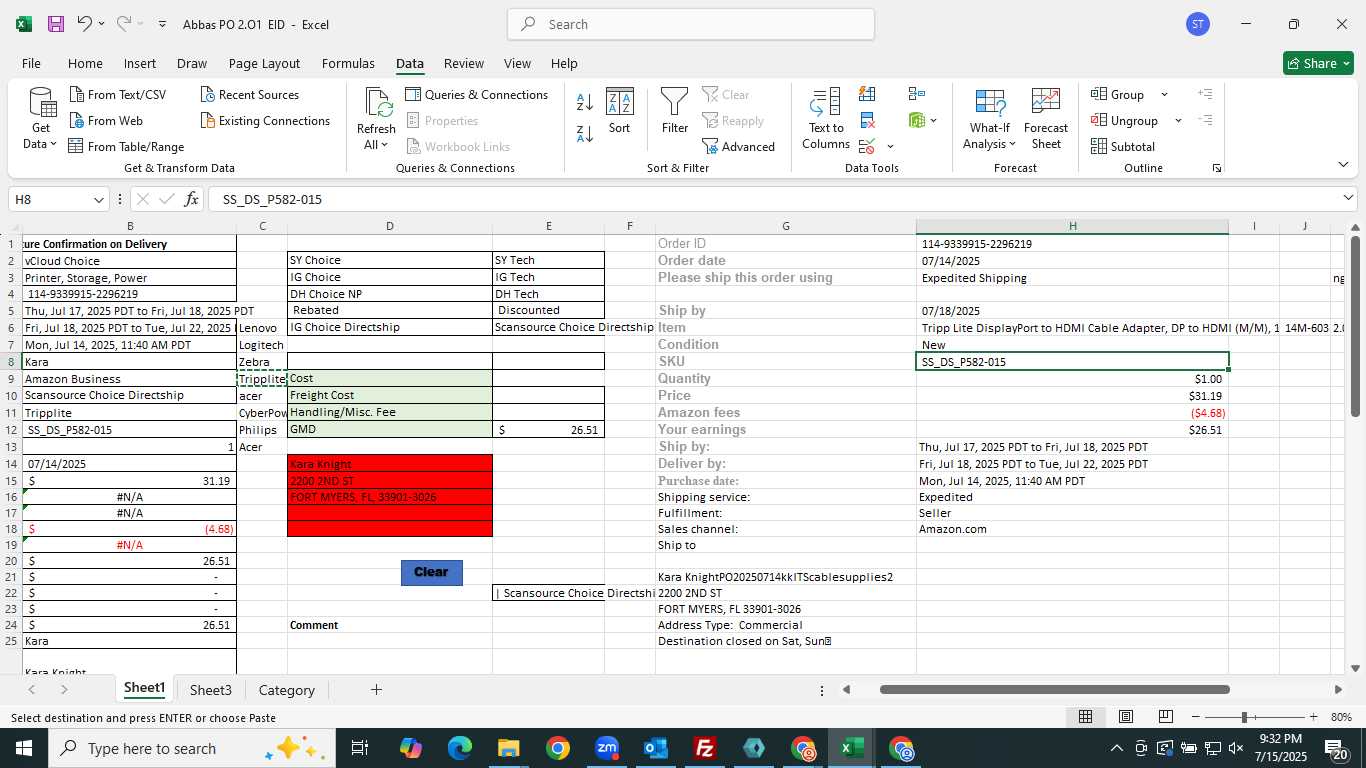This screenshot has height=768, width=1366.
Task: Select the Sheet3 worksheet tab
Action: pos(211,690)
